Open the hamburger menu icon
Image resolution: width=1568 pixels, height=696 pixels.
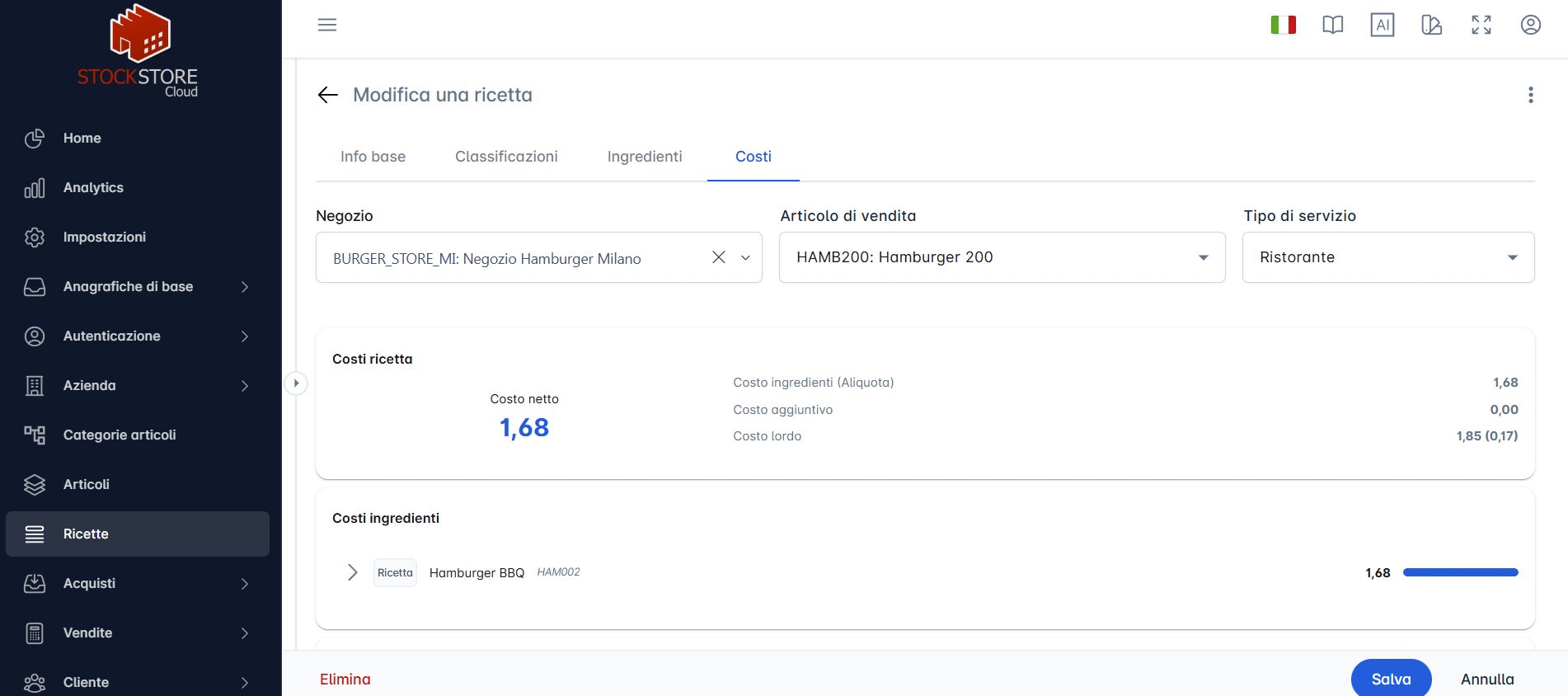point(327,25)
